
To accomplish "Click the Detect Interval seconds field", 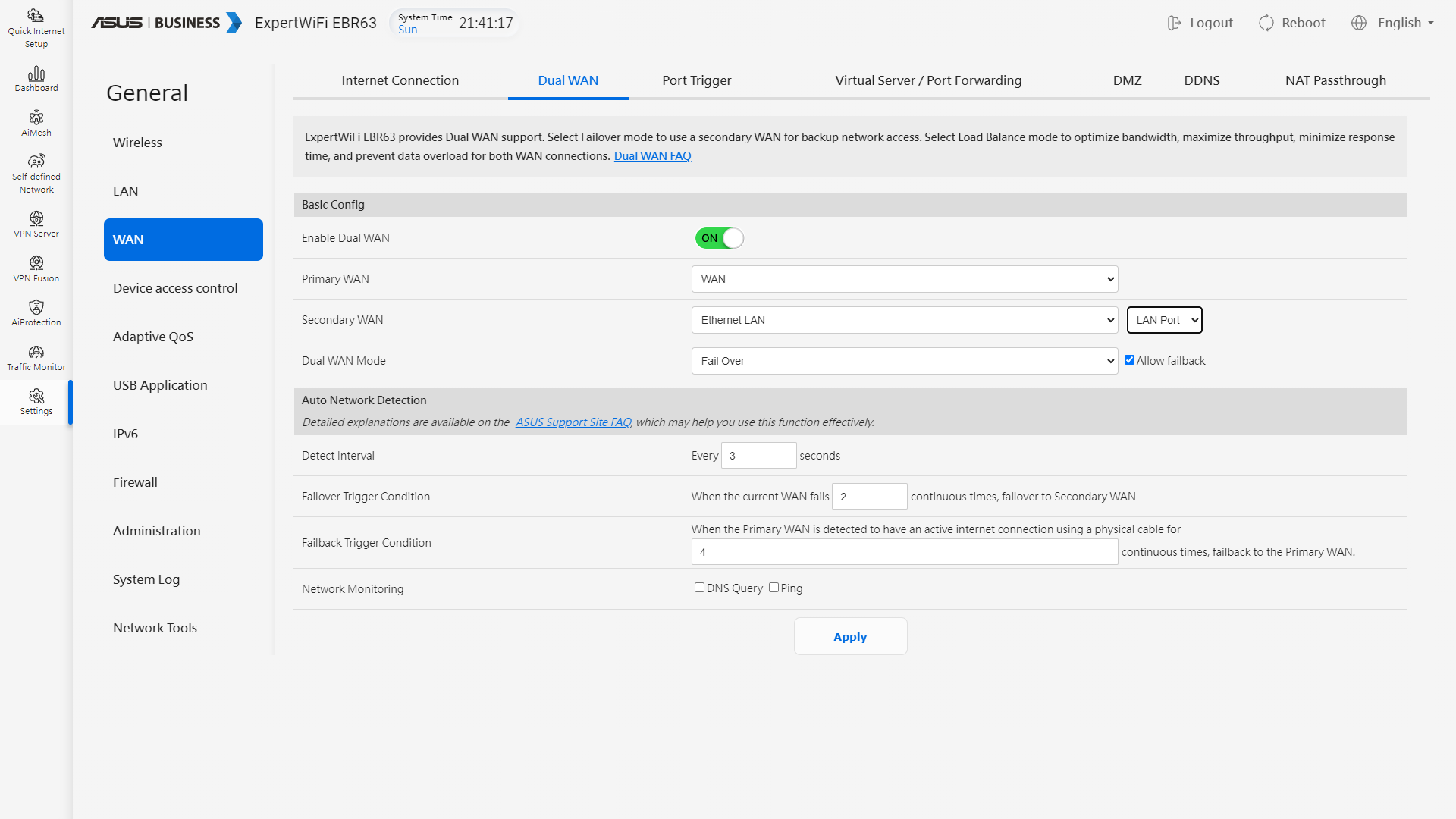I will [x=758, y=456].
